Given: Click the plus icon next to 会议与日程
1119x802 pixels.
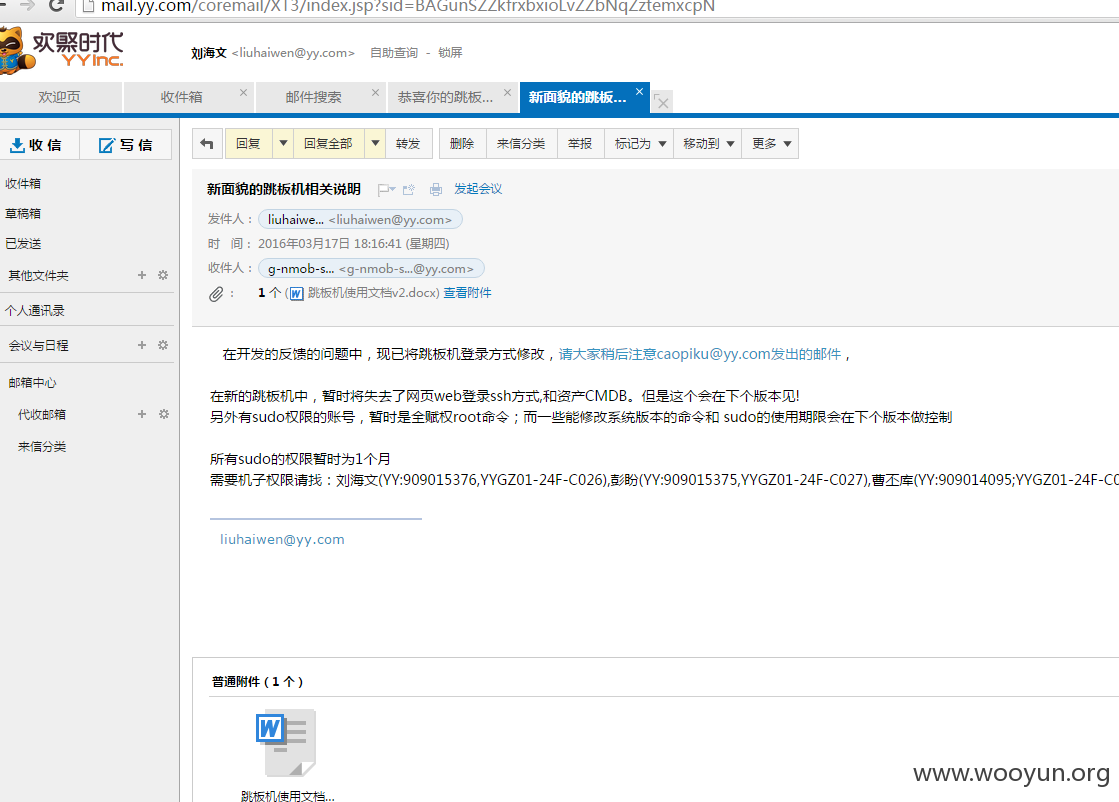Looking at the screenshot, I should (141, 345).
